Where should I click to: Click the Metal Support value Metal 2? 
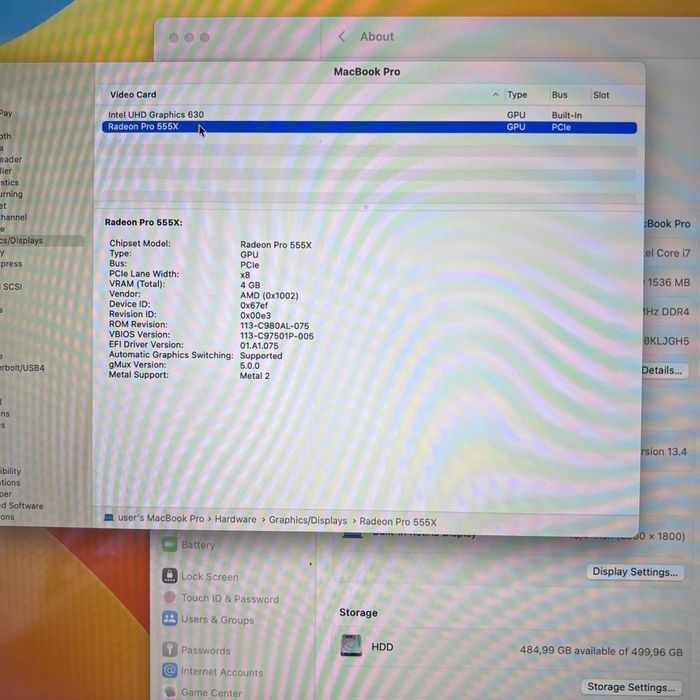(255, 376)
